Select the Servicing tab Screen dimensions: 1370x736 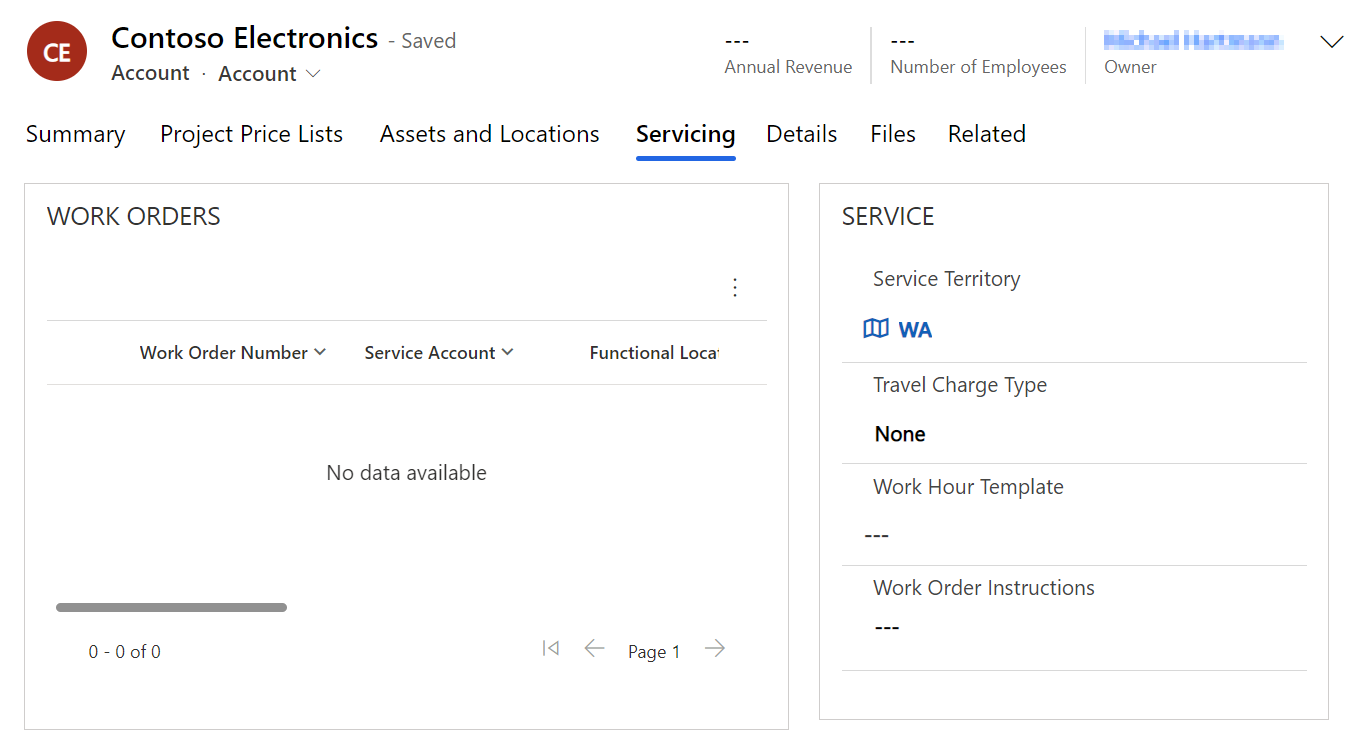point(686,134)
